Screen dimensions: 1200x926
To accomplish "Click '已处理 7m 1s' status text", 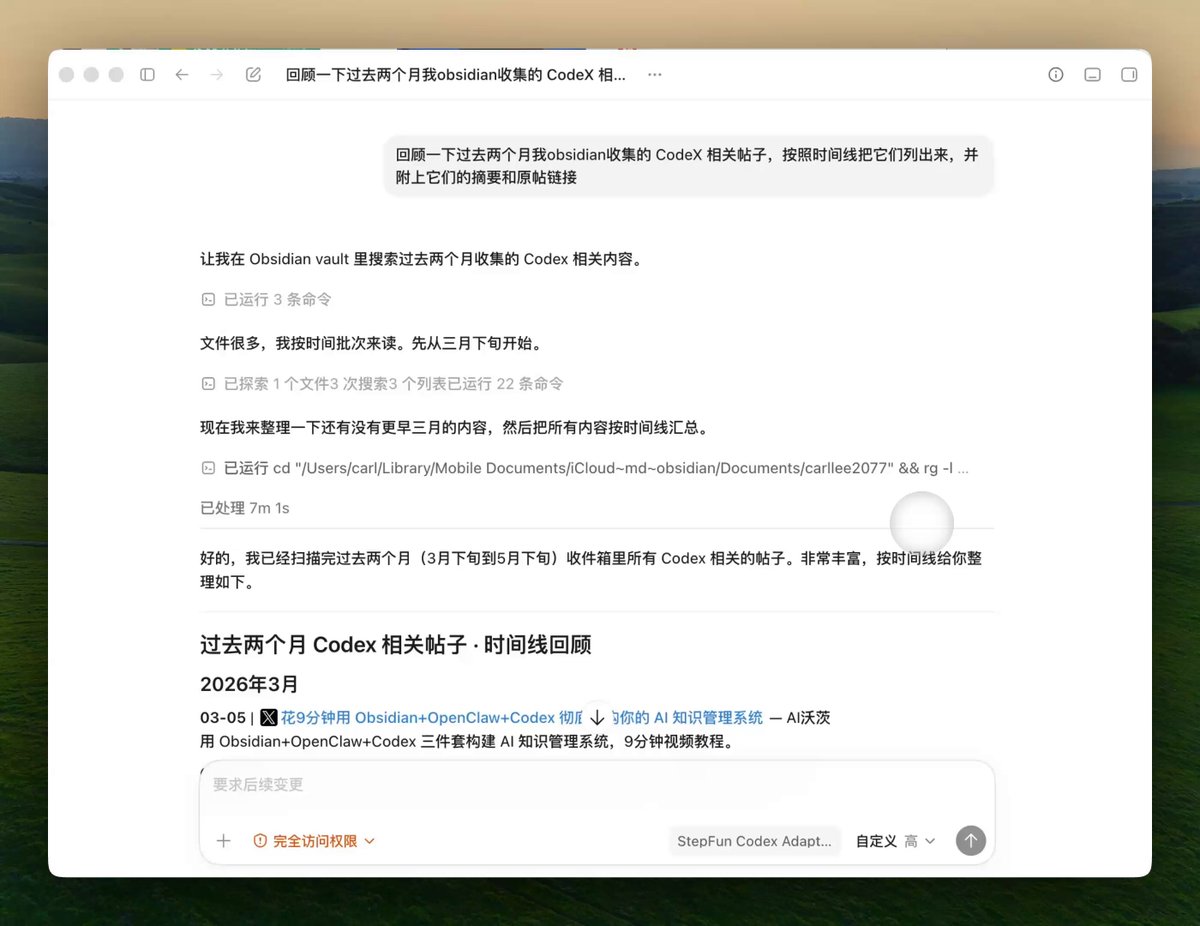I will tap(245, 508).
